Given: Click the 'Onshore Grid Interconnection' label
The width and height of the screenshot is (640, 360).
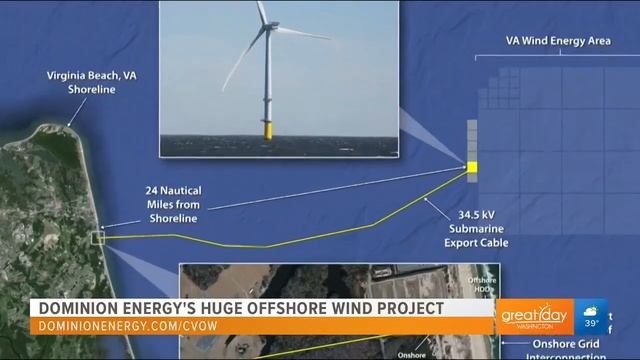Looking at the screenshot, I should 566,349.
